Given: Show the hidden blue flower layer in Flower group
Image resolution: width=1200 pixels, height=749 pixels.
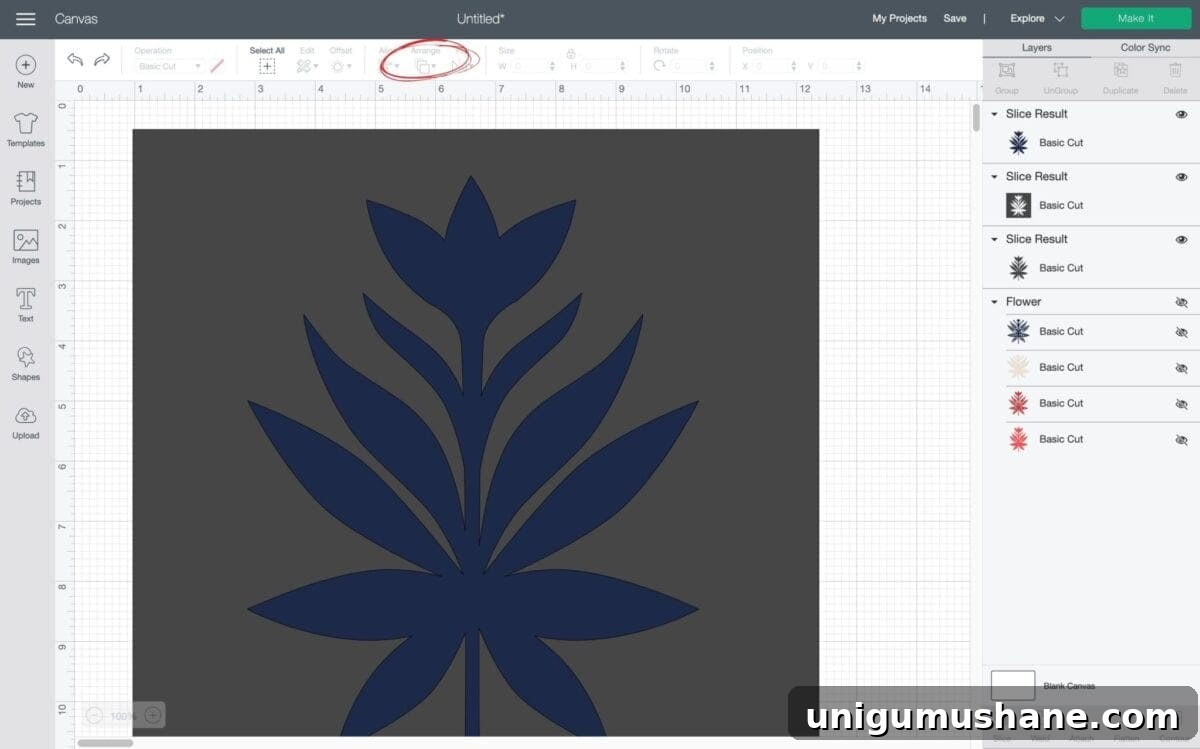Looking at the screenshot, I should (1181, 332).
